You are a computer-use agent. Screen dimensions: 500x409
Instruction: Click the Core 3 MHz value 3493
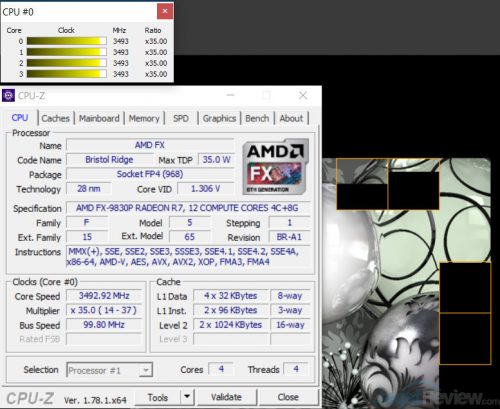pyautogui.click(x=120, y=74)
